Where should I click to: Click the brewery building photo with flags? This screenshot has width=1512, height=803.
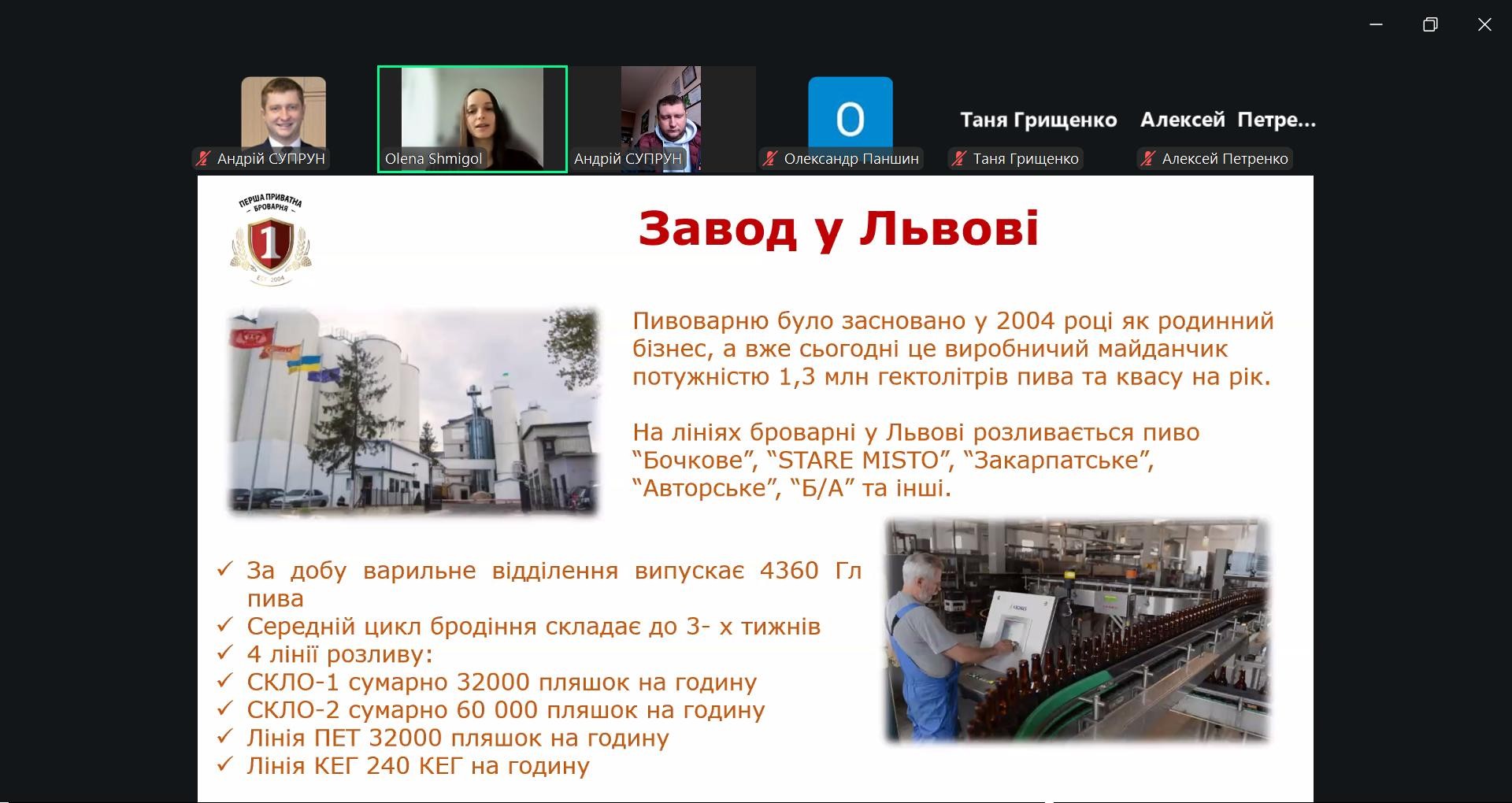click(x=413, y=412)
